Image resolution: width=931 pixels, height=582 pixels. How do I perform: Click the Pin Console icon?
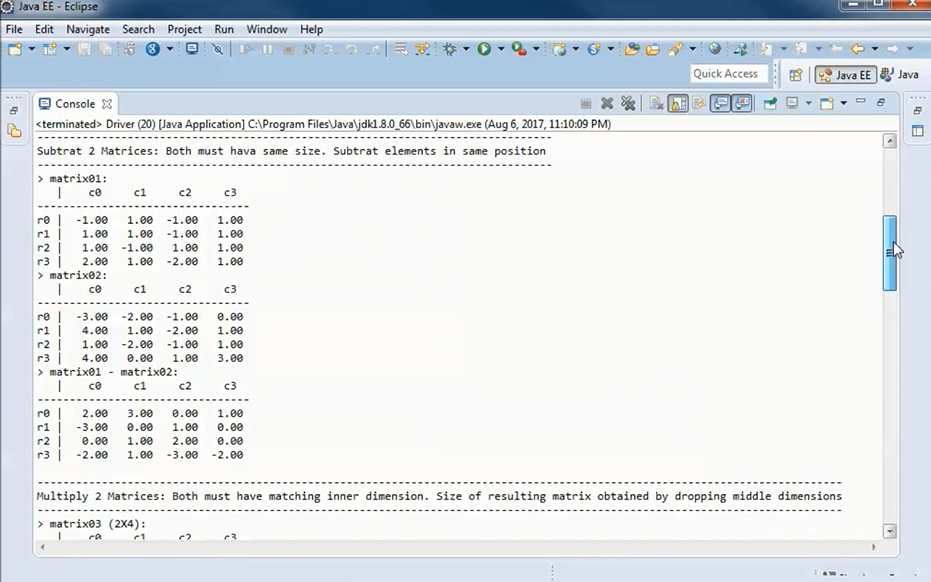click(x=770, y=104)
